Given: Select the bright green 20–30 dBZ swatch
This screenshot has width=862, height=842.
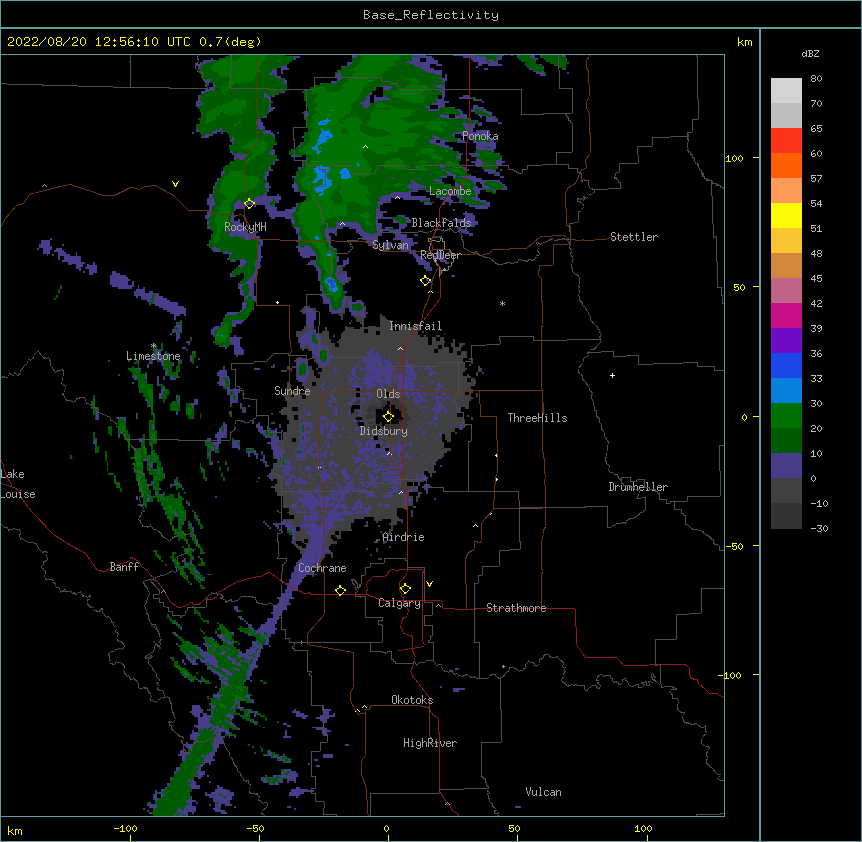Looking at the screenshot, I should click(x=786, y=416).
